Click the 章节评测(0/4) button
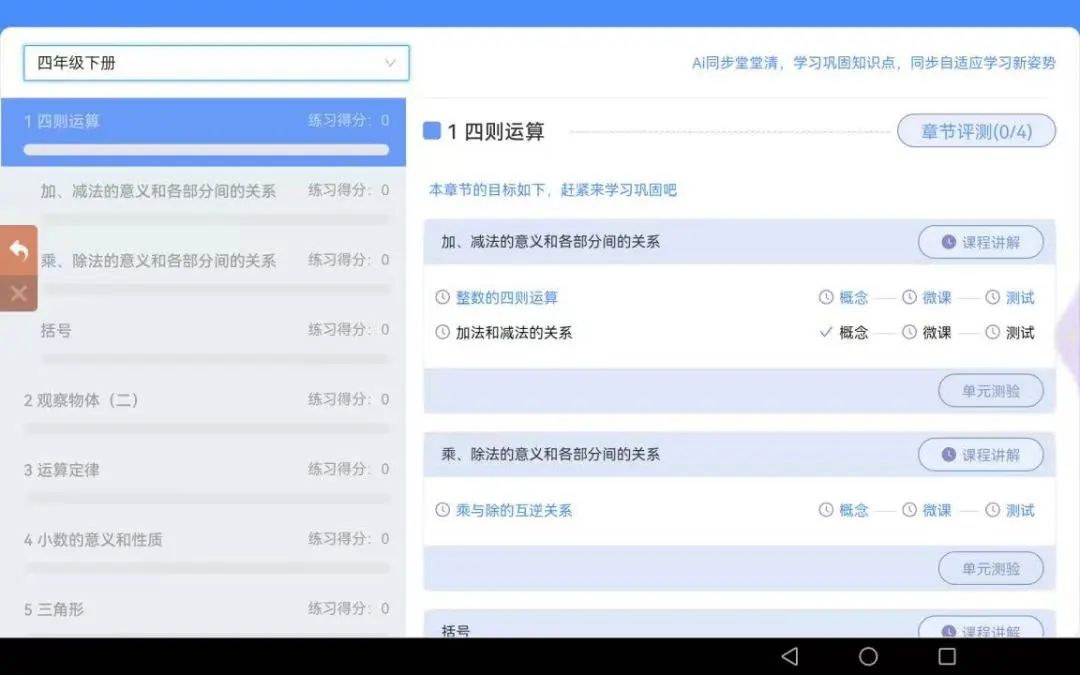The height and width of the screenshot is (675, 1080). (976, 131)
